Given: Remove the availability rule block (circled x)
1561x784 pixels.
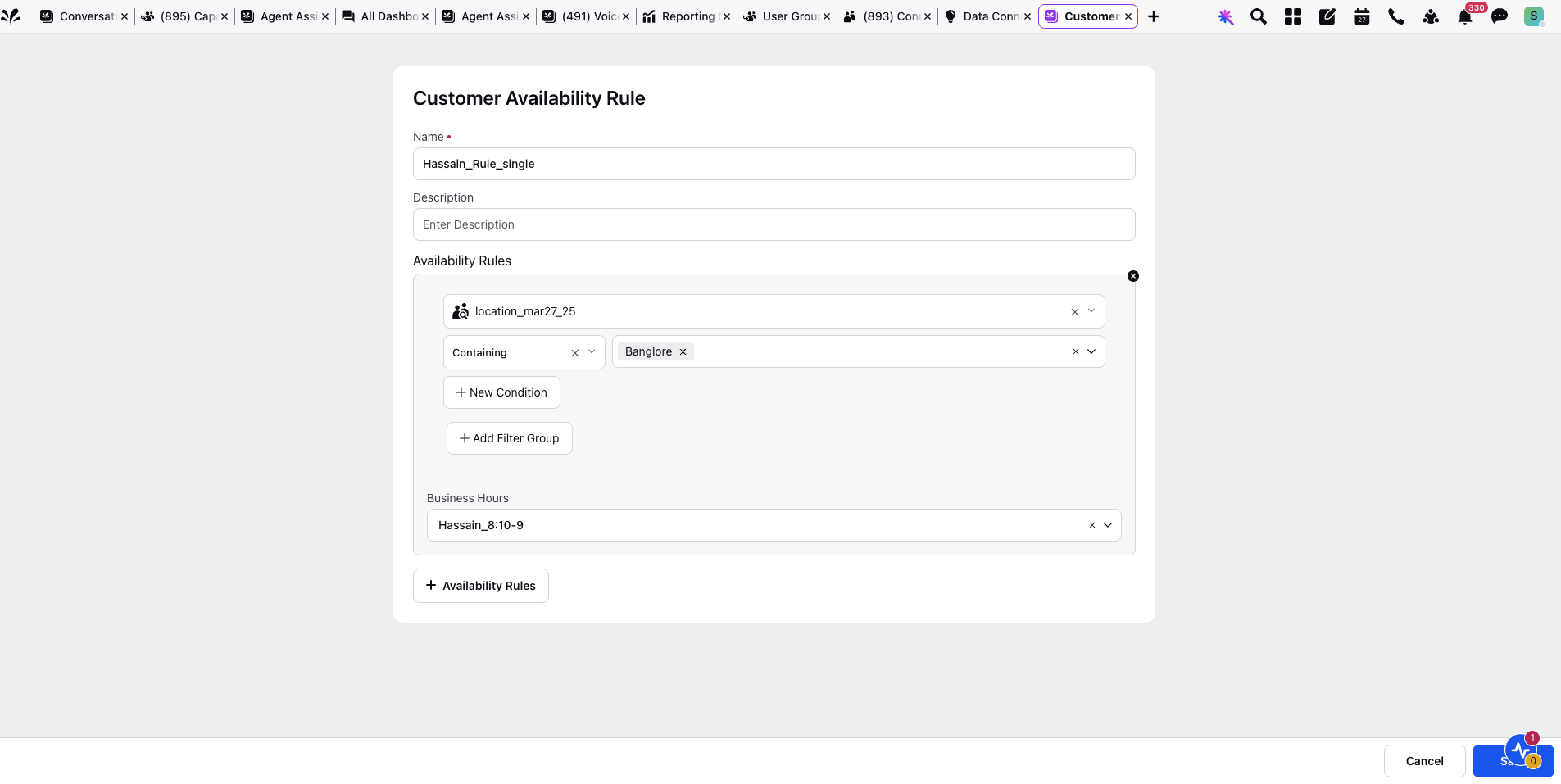Looking at the screenshot, I should (x=1133, y=276).
